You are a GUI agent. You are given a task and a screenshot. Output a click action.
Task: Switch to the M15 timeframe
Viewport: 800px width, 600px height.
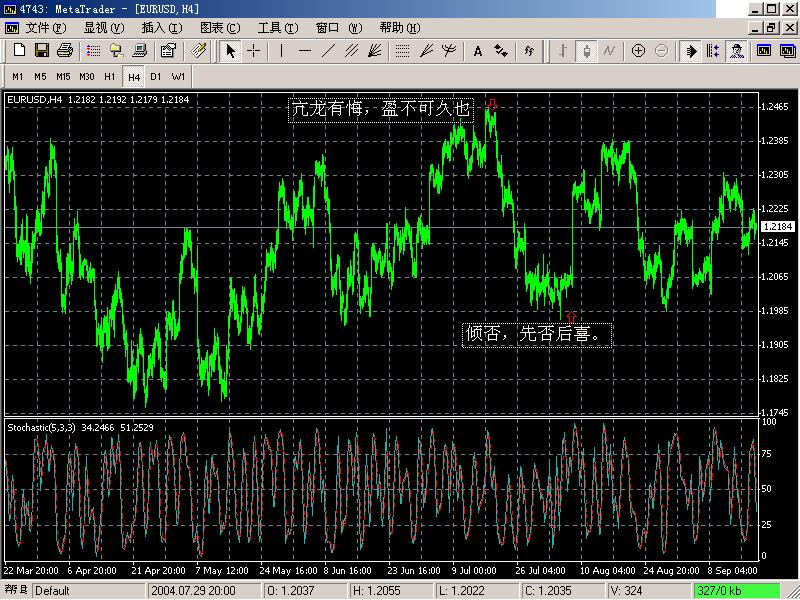63,76
